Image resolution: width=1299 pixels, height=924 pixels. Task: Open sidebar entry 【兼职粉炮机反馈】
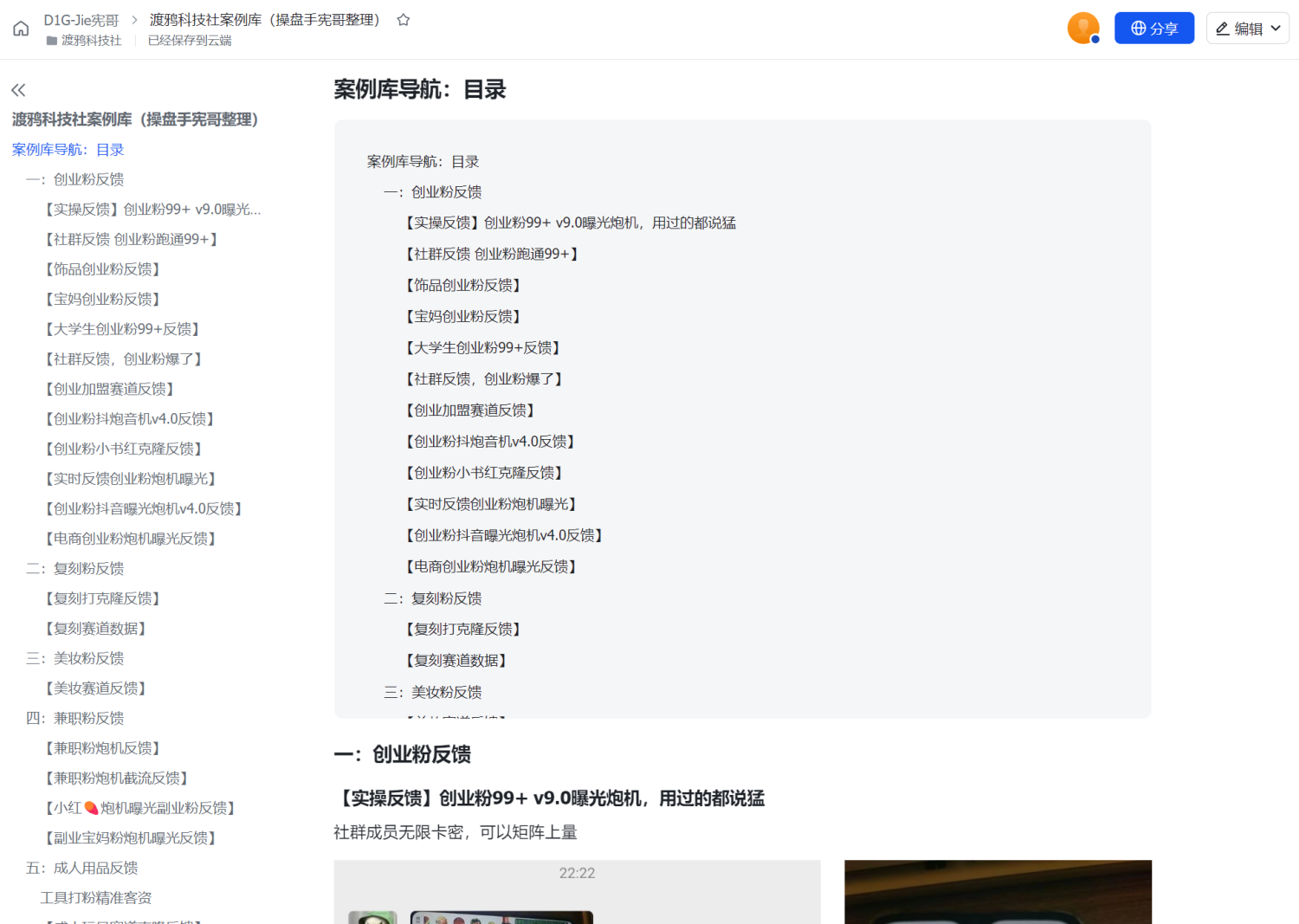[x=103, y=748]
